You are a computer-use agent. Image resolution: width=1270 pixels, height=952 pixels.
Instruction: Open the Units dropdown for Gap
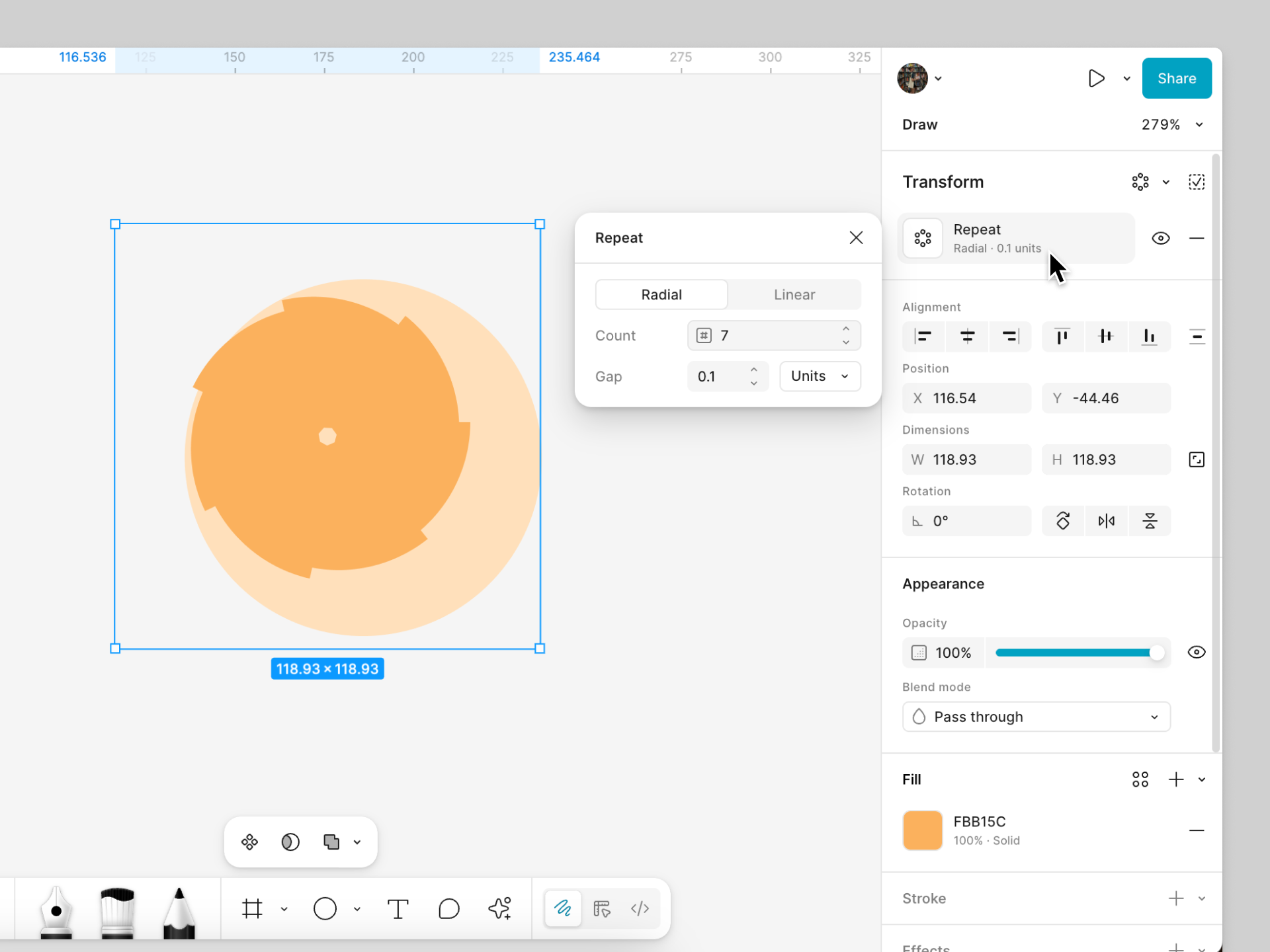point(820,376)
